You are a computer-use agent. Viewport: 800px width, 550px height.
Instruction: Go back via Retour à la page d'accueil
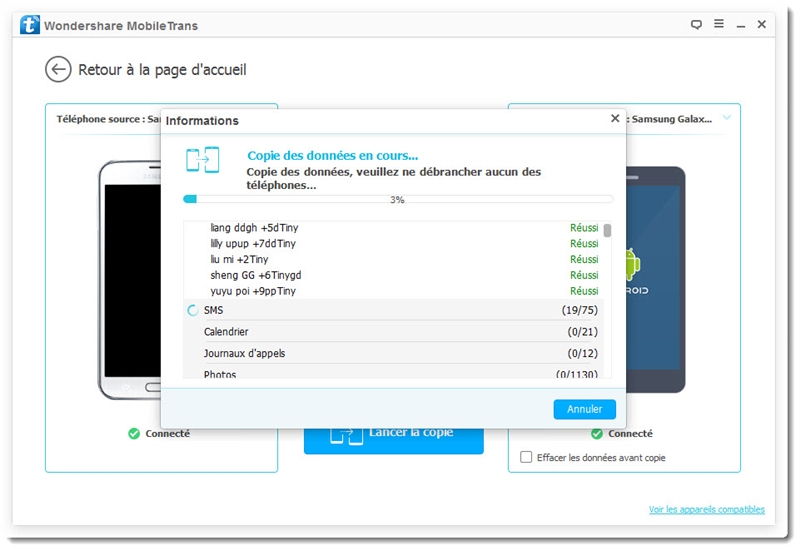point(162,69)
